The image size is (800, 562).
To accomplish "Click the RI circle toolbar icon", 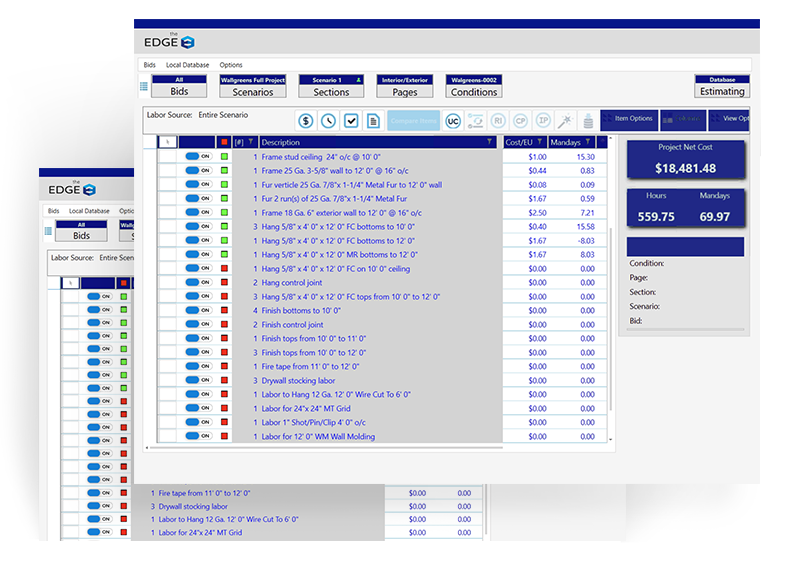I will pyautogui.click(x=498, y=121).
